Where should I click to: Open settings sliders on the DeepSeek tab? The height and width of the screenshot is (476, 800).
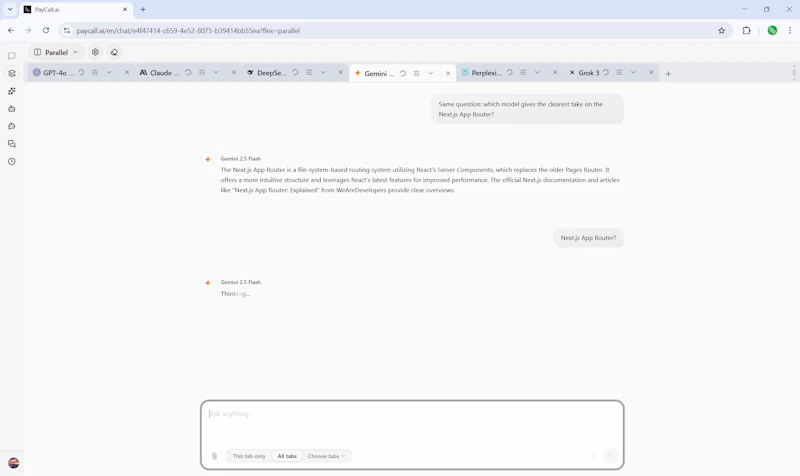click(x=309, y=73)
